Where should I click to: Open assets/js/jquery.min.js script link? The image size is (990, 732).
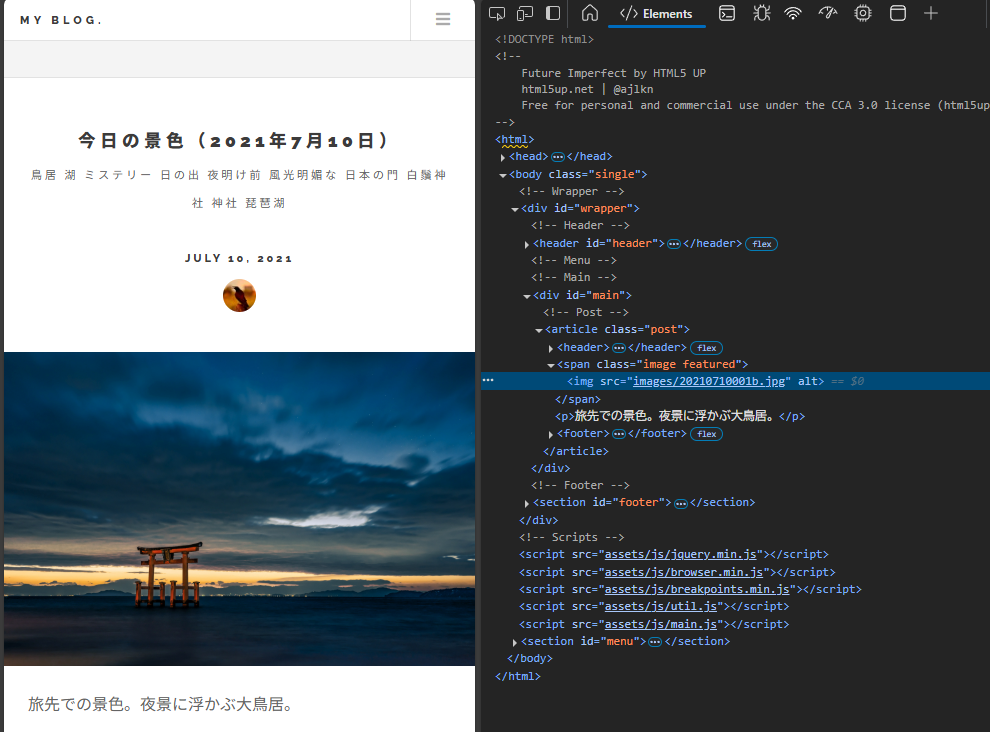(x=681, y=554)
